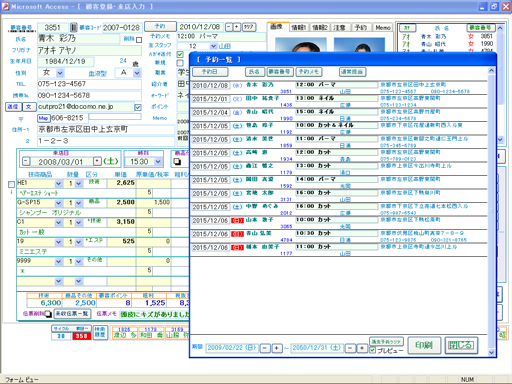Image resolution: width=512 pixels, height=384 pixels.
Task: Open the Map button next to postal code
Action: (x=43, y=118)
